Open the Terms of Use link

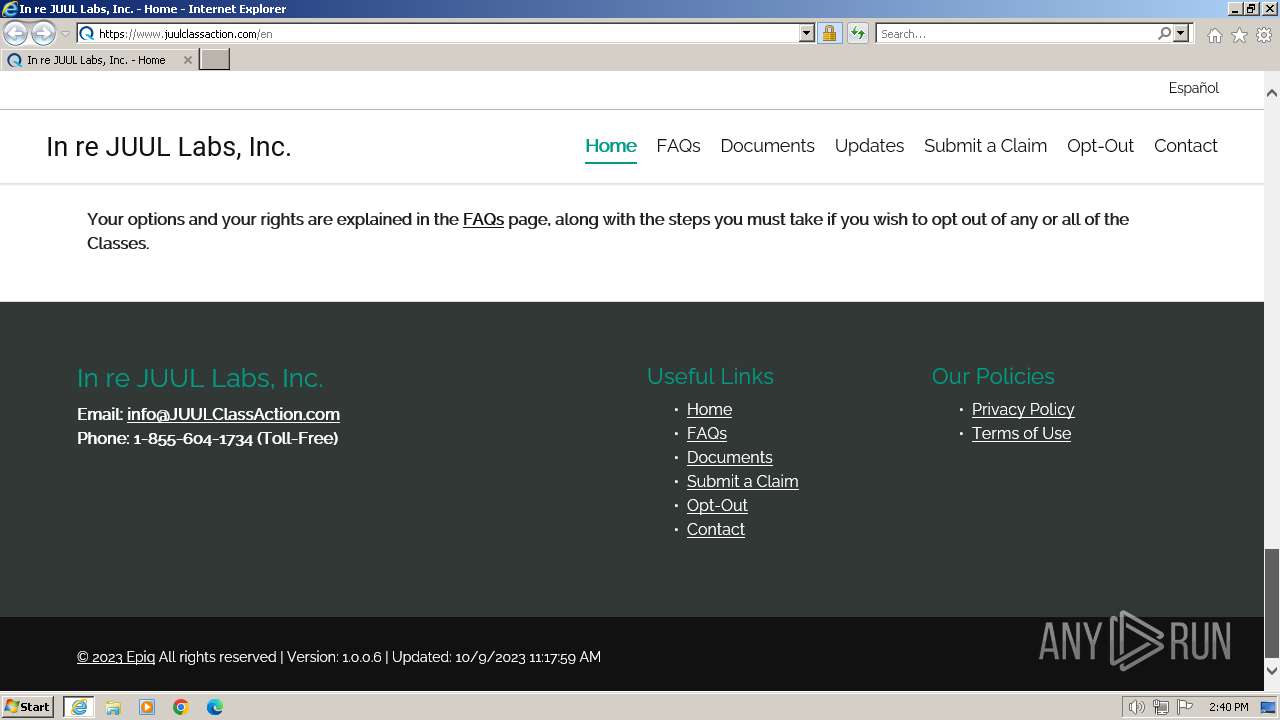(x=1021, y=433)
